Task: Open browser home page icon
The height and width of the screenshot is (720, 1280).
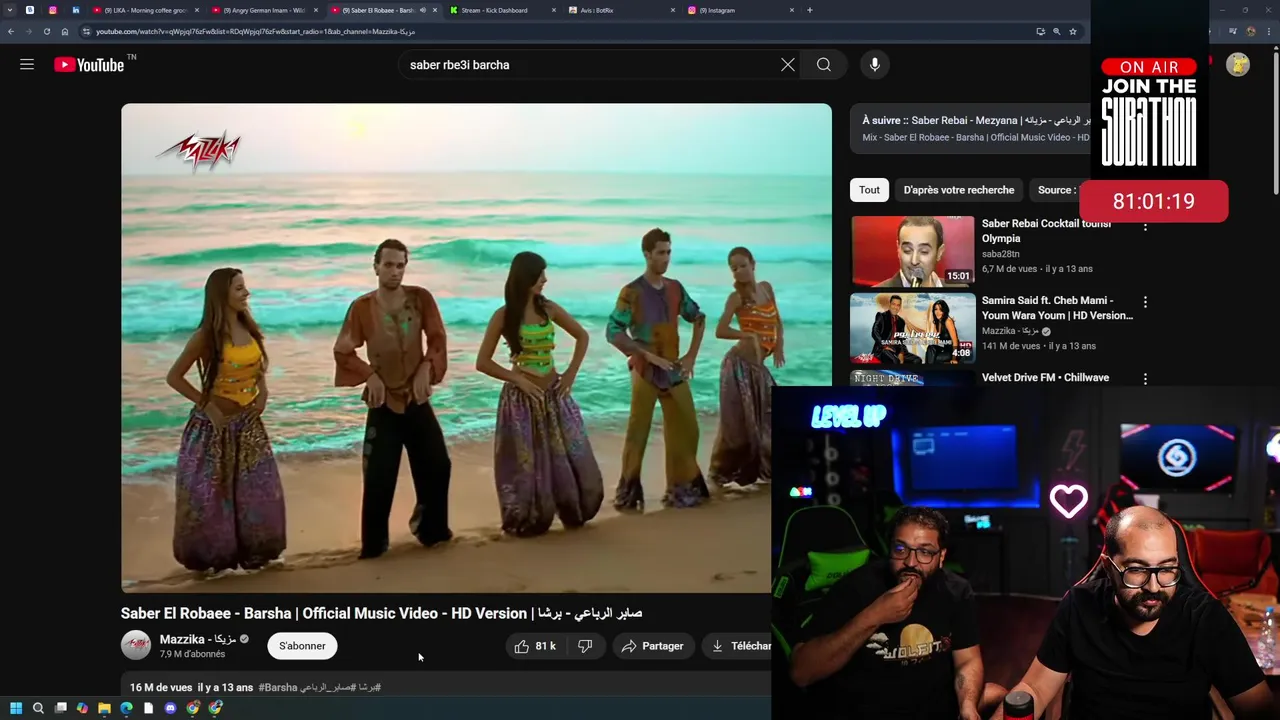Action: click(x=65, y=31)
